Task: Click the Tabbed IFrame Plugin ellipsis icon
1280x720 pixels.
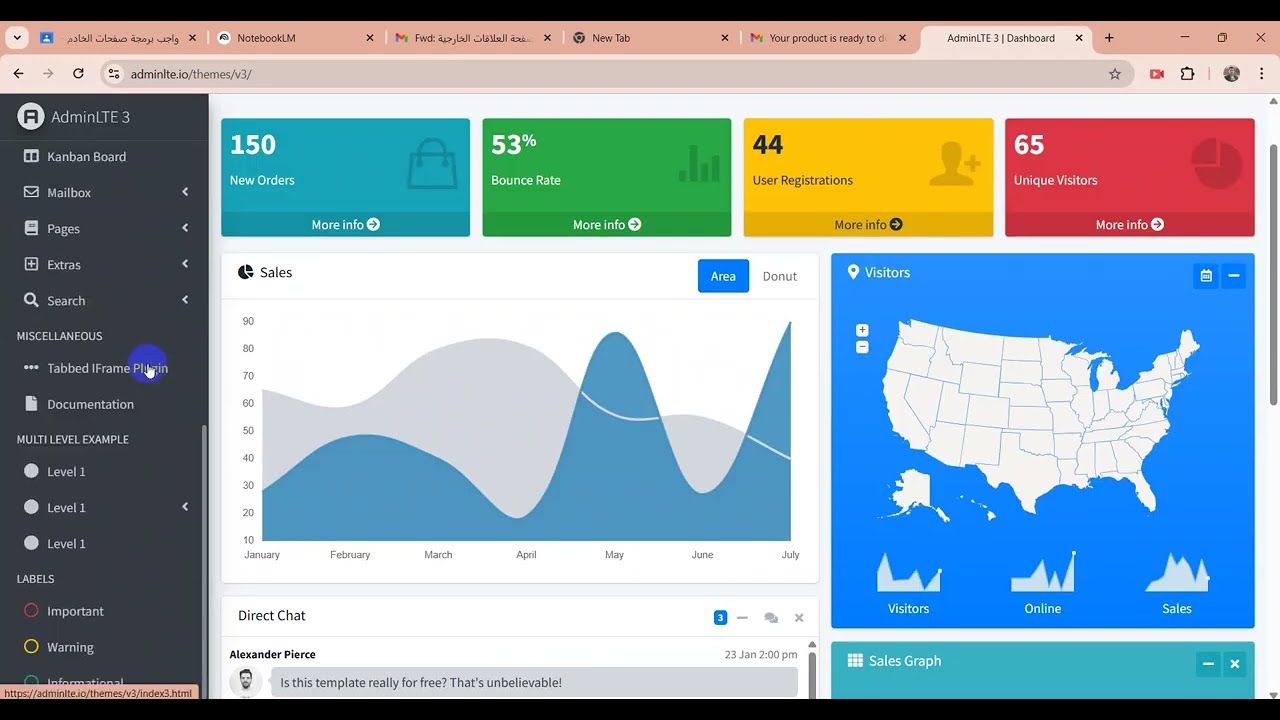Action: click(31, 368)
